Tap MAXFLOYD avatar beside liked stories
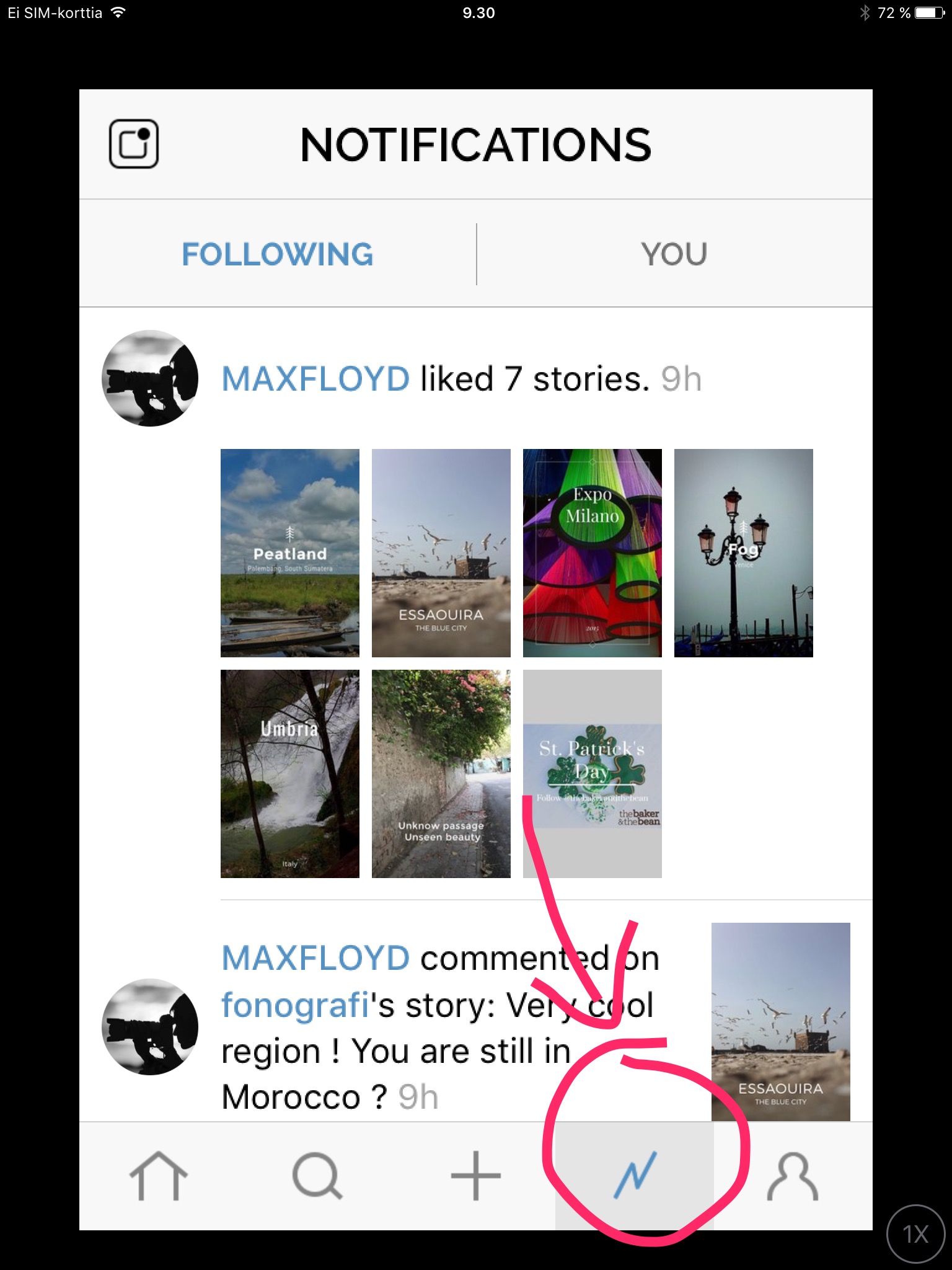Viewport: 952px width, 1270px height. [150, 378]
